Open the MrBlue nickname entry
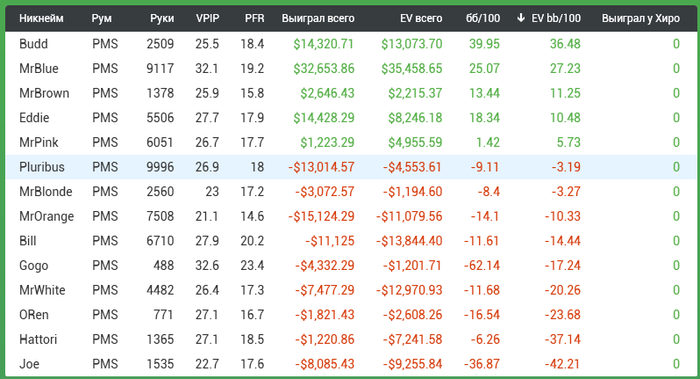 point(39,68)
